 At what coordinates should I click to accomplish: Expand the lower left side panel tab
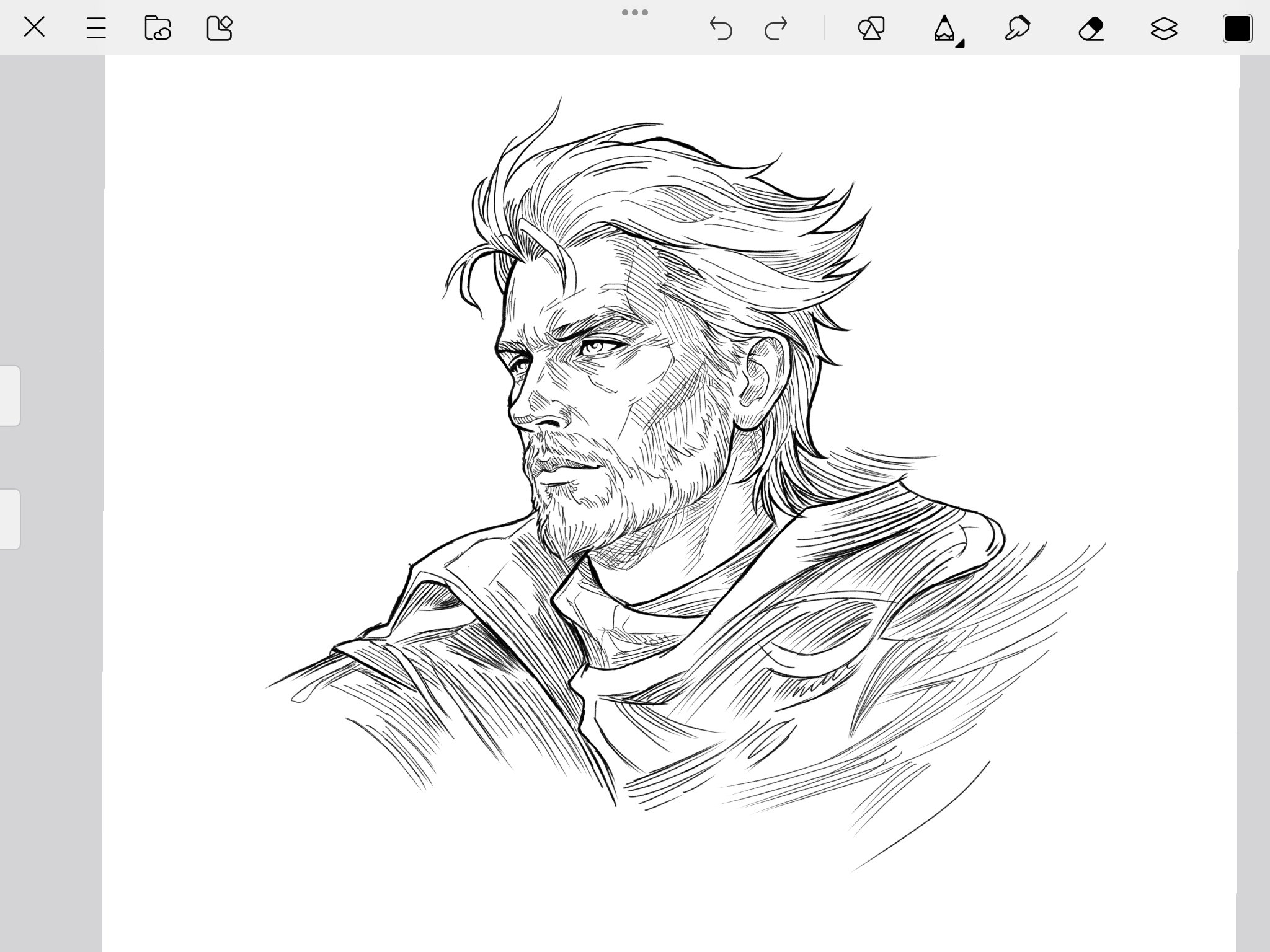tap(9, 519)
